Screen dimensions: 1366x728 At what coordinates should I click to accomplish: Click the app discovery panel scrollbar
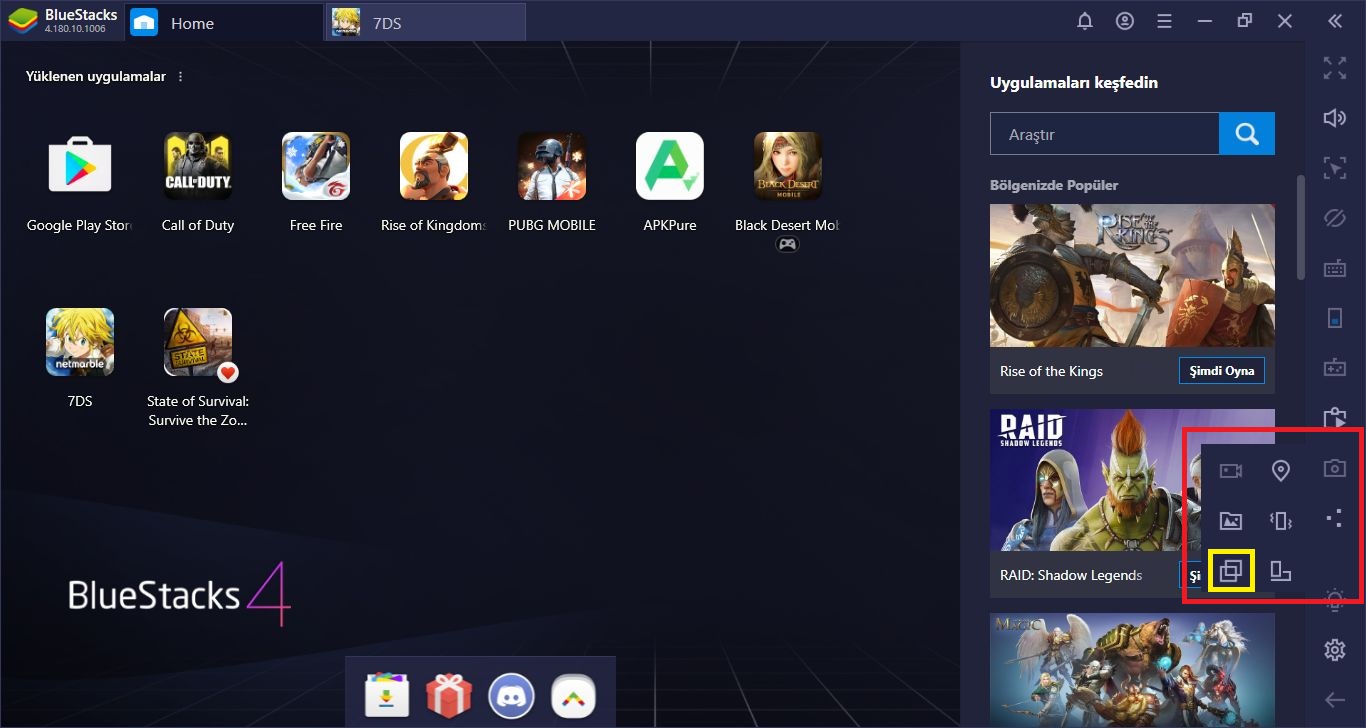1301,228
